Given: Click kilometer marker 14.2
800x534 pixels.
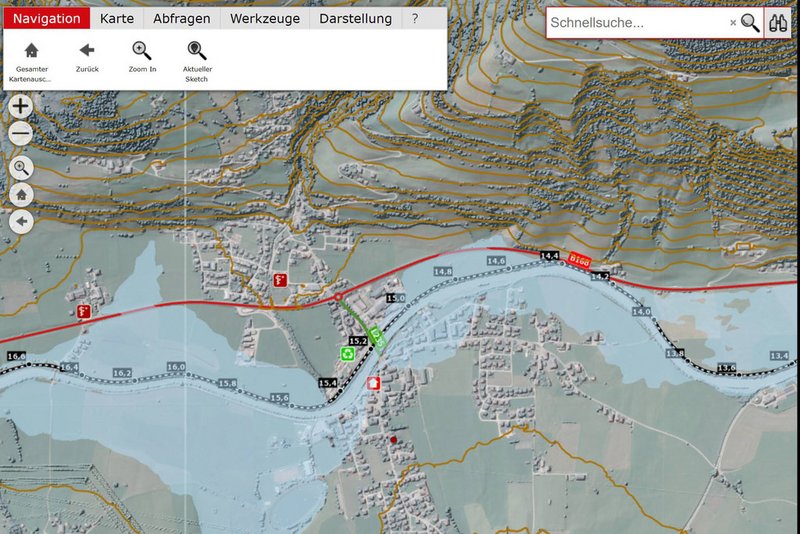Looking at the screenshot, I should click(600, 276).
